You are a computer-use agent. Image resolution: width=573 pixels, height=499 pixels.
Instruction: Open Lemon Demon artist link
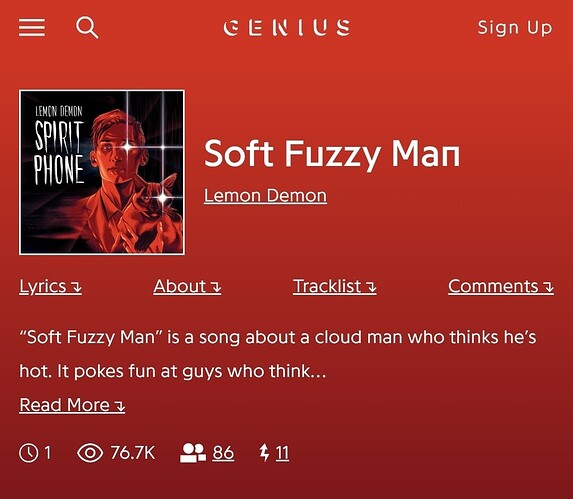tap(265, 196)
